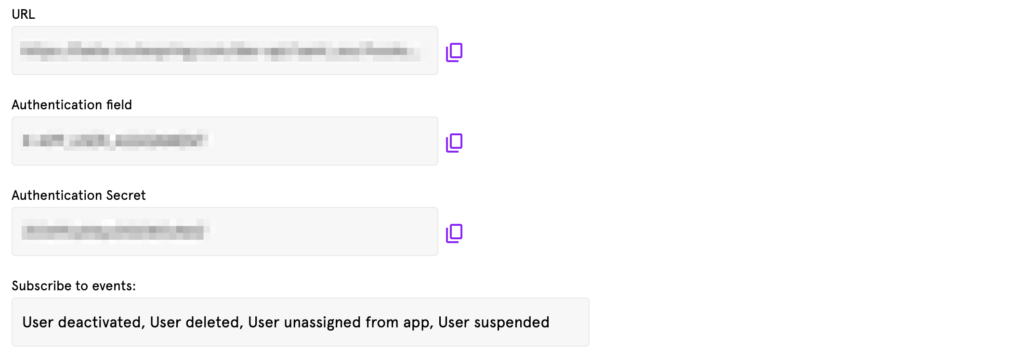This screenshot has height=363, width=1024.
Task: Click empty area inside Authentication Secret box
Action: 323,231
